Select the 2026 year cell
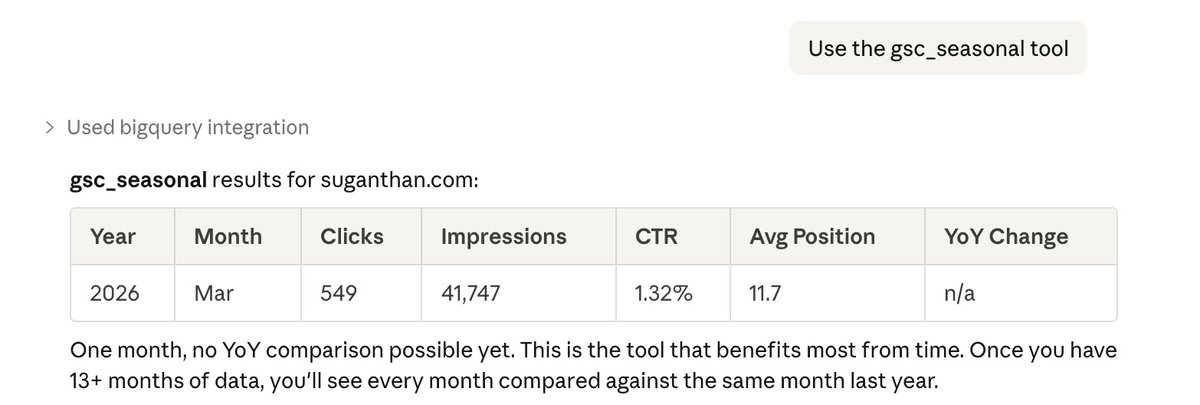 [x=114, y=294]
